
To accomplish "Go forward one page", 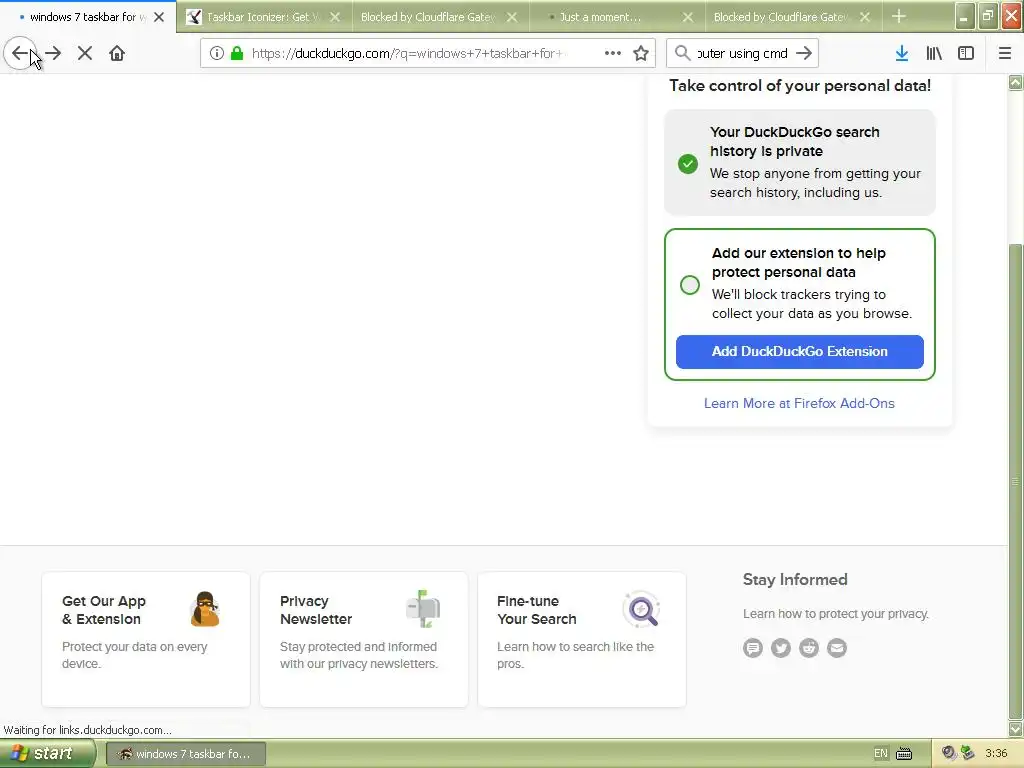I will pyautogui.click(x=54, y=54).
